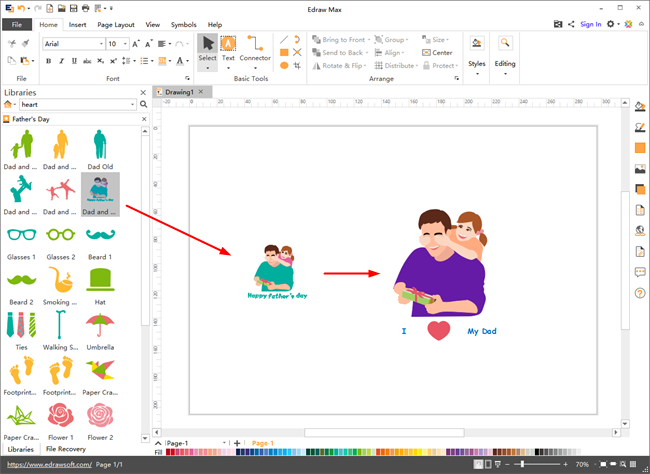This screenshot has height=474, width=650.
Task: Click the Beard 1 mustache shape
Action: pos(99,237)
